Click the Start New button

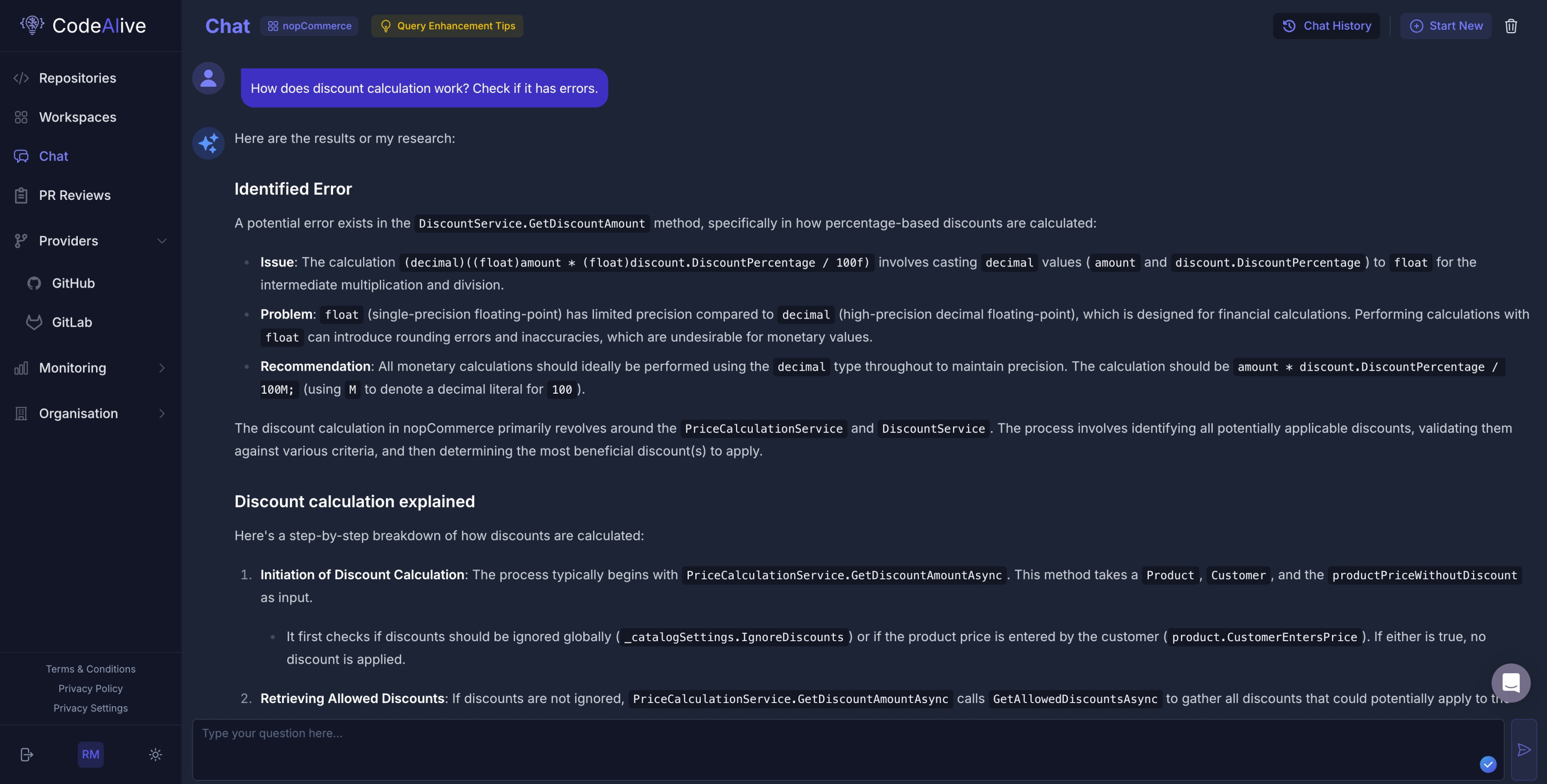click(1445, 26)
